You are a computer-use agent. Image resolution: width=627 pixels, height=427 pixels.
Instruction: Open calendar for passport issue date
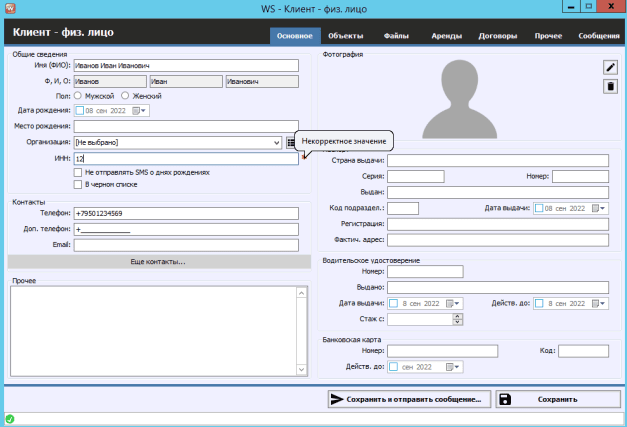(x=597, y=208)
